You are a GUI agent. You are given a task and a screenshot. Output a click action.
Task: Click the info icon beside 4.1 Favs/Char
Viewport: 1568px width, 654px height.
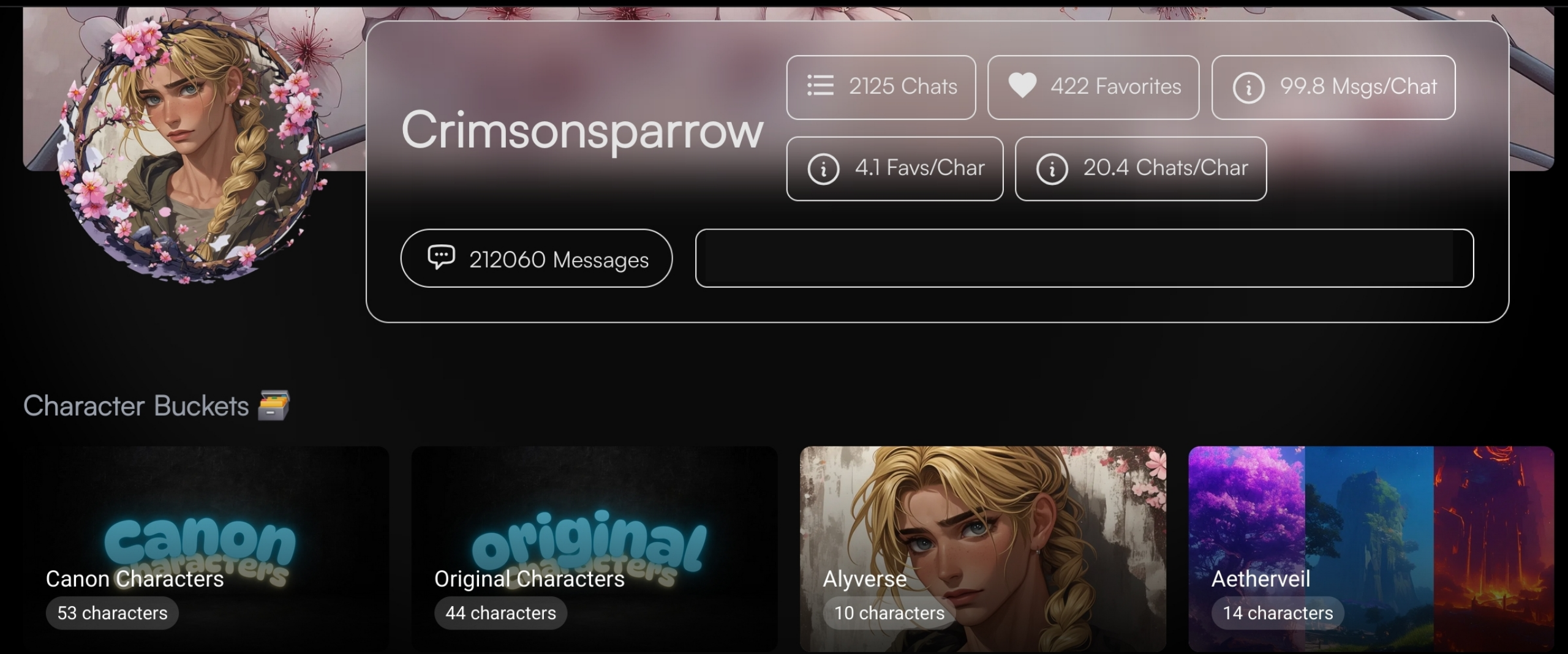click(823, 168)
